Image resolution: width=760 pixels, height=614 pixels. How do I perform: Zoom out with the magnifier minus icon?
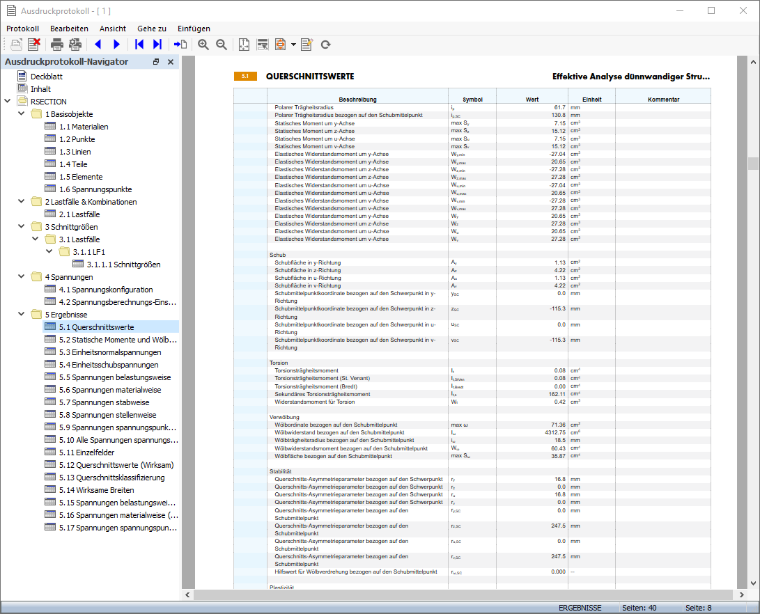tap(222, 44)
